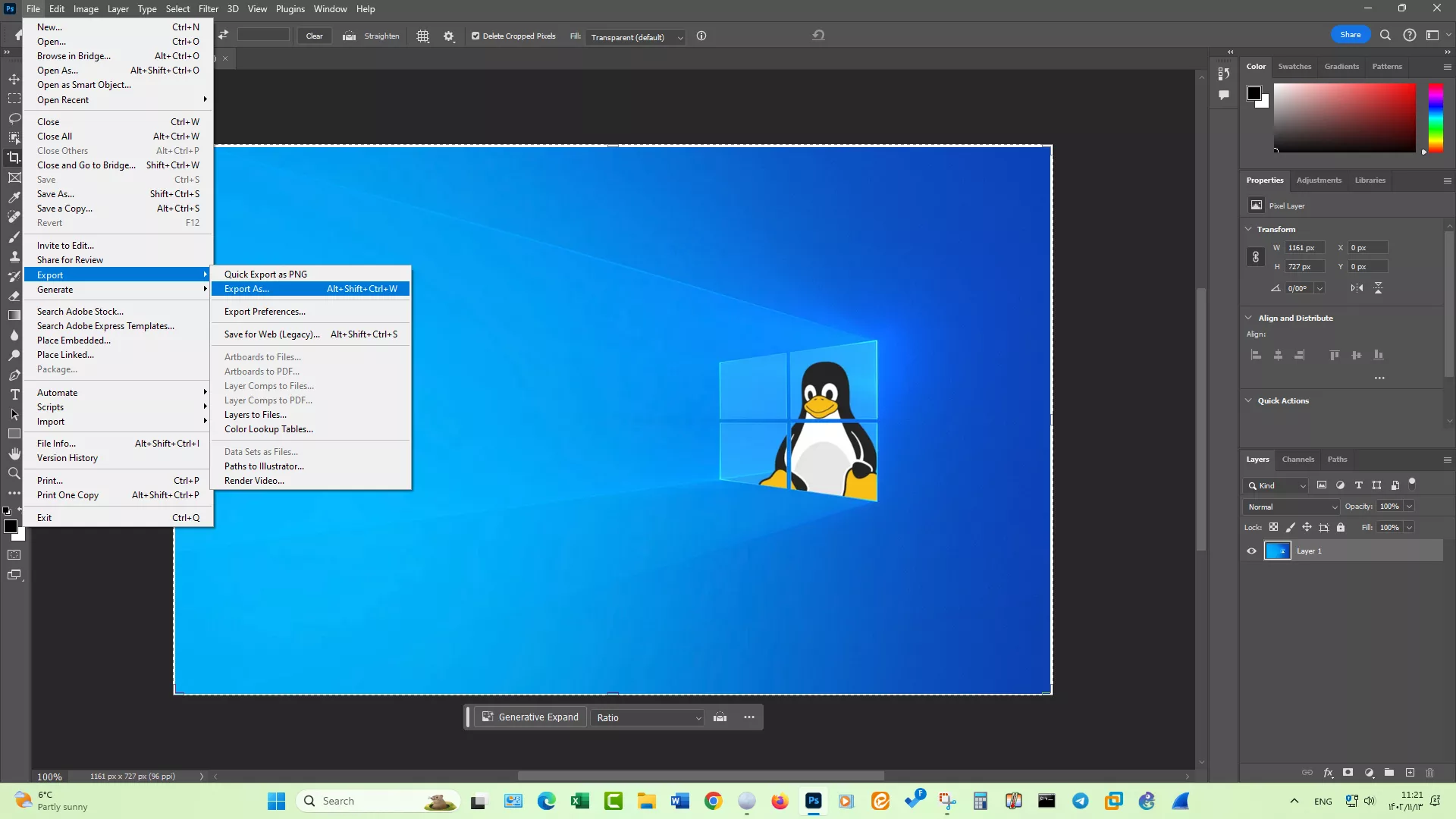1456x819 pixels.
Task: Collapse the Quick Actions section
Action: pos(1249,400)
